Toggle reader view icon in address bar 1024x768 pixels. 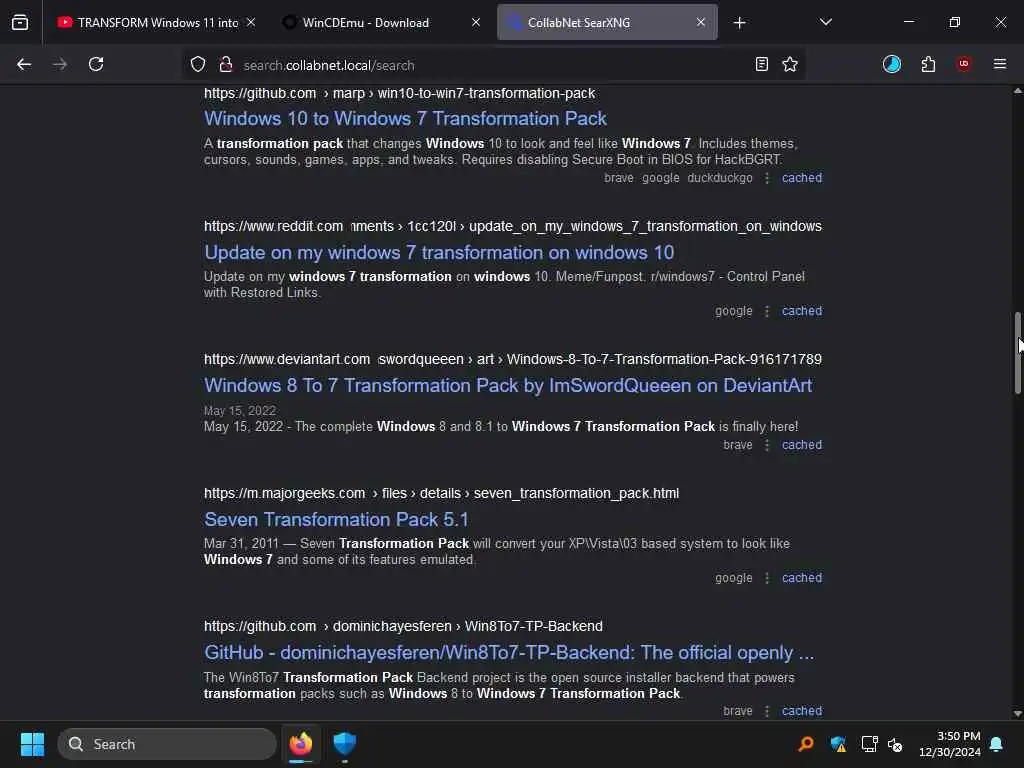pos(761,64)
